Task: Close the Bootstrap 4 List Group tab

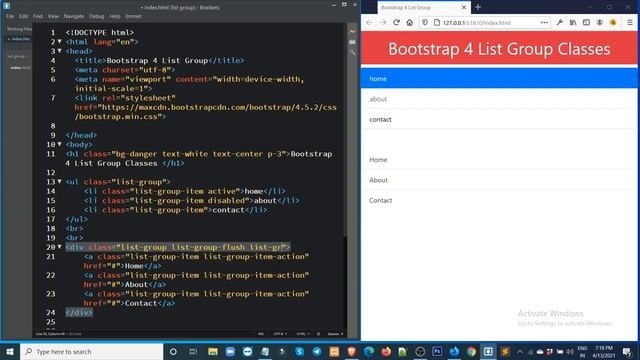Action: click(464, 7)
